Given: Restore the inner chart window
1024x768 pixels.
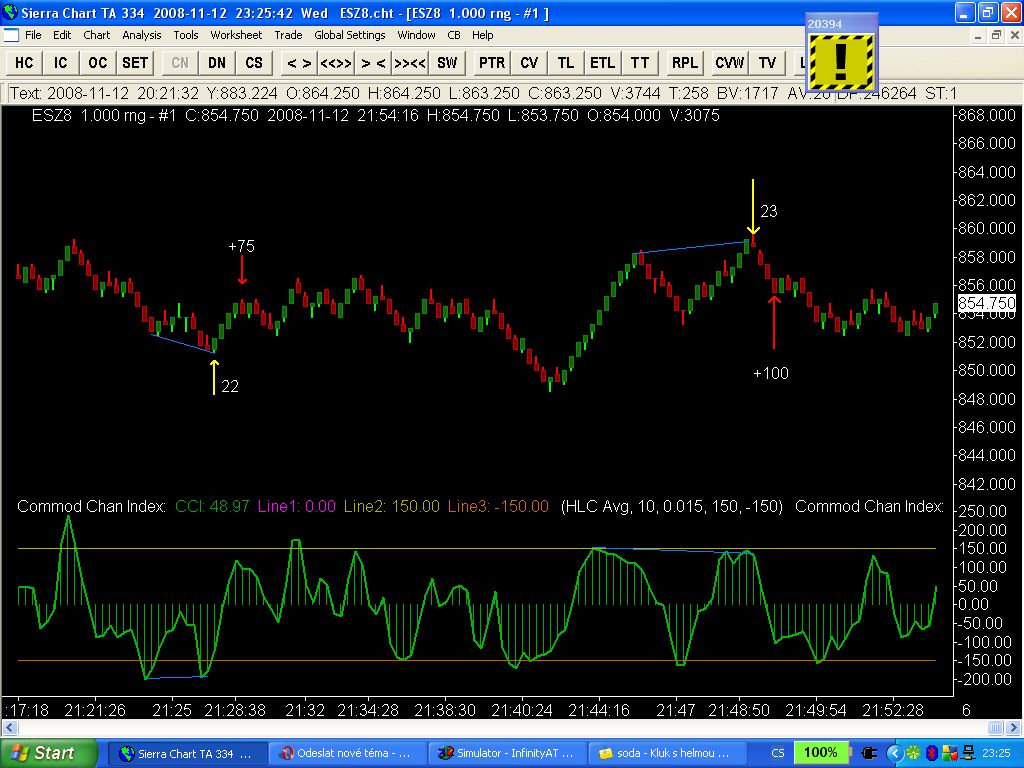Looking at the screenshot, I should (x=995, y=35).
